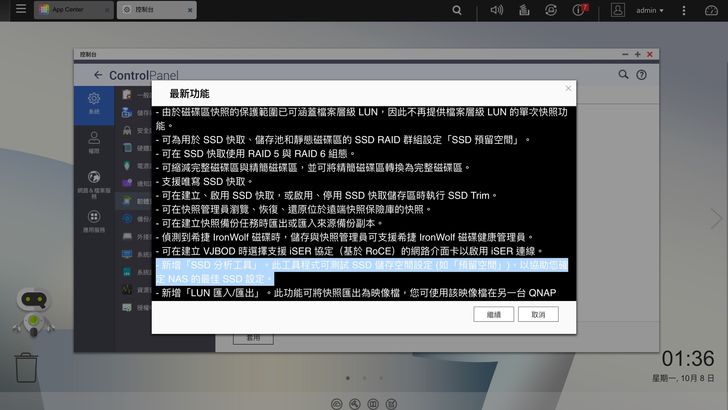Open Control Panel help question mark
This screenshot has width=728, height=410.
(x=641, y=75)
